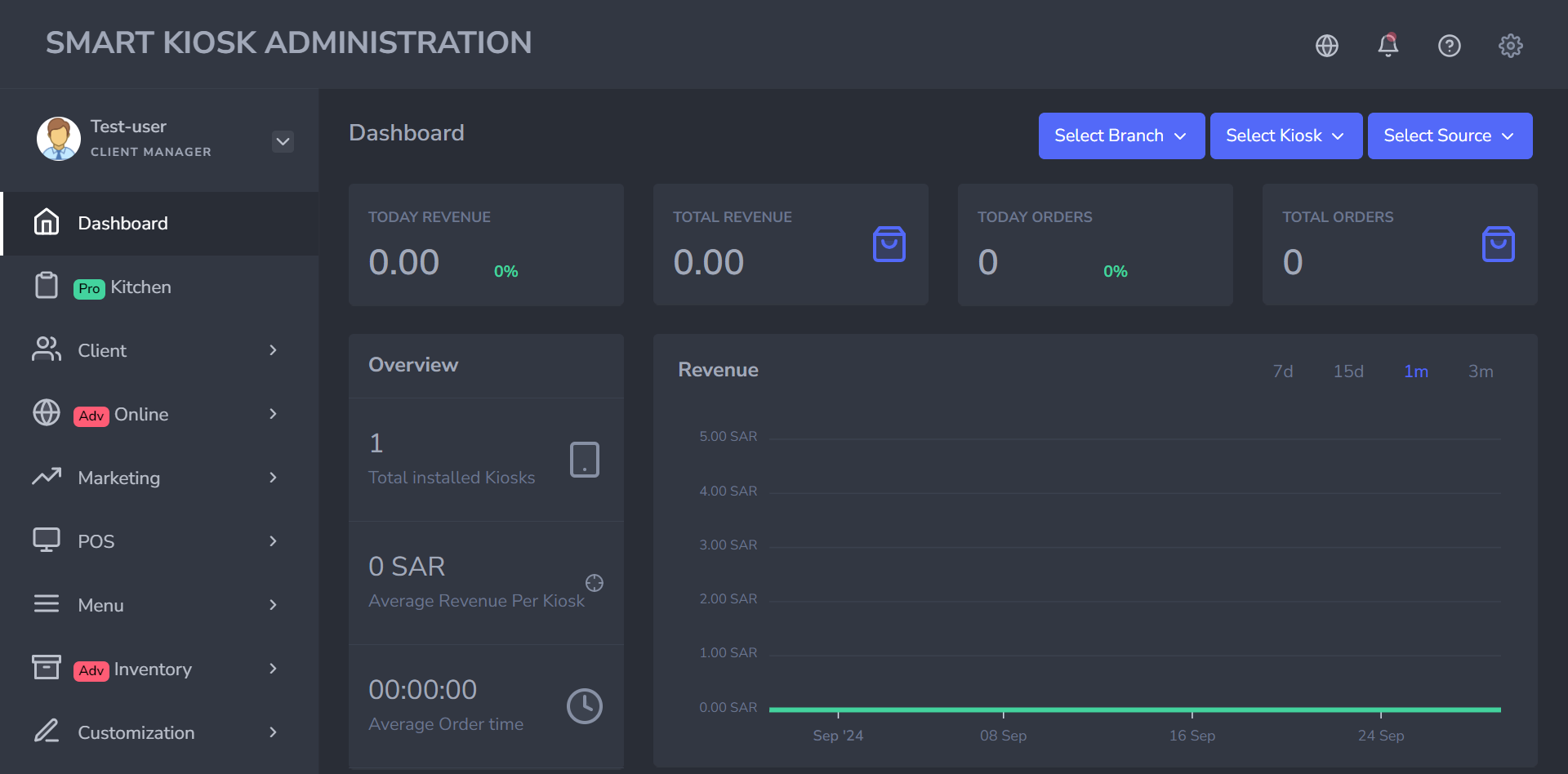The image size is (1568, 774).
Task: Open the Select Source dropdown
Action: coord(1450,136)
